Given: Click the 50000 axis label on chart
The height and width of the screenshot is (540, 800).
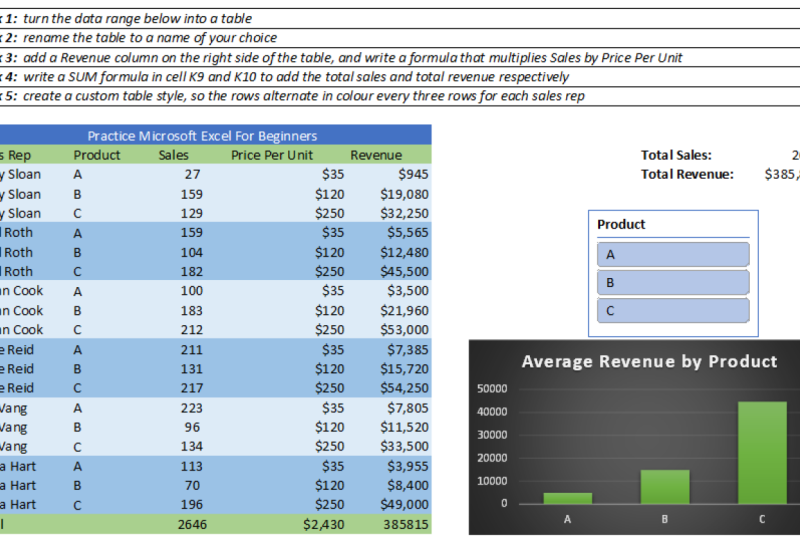Looking at the screenshot, I should tap(492, 389).
